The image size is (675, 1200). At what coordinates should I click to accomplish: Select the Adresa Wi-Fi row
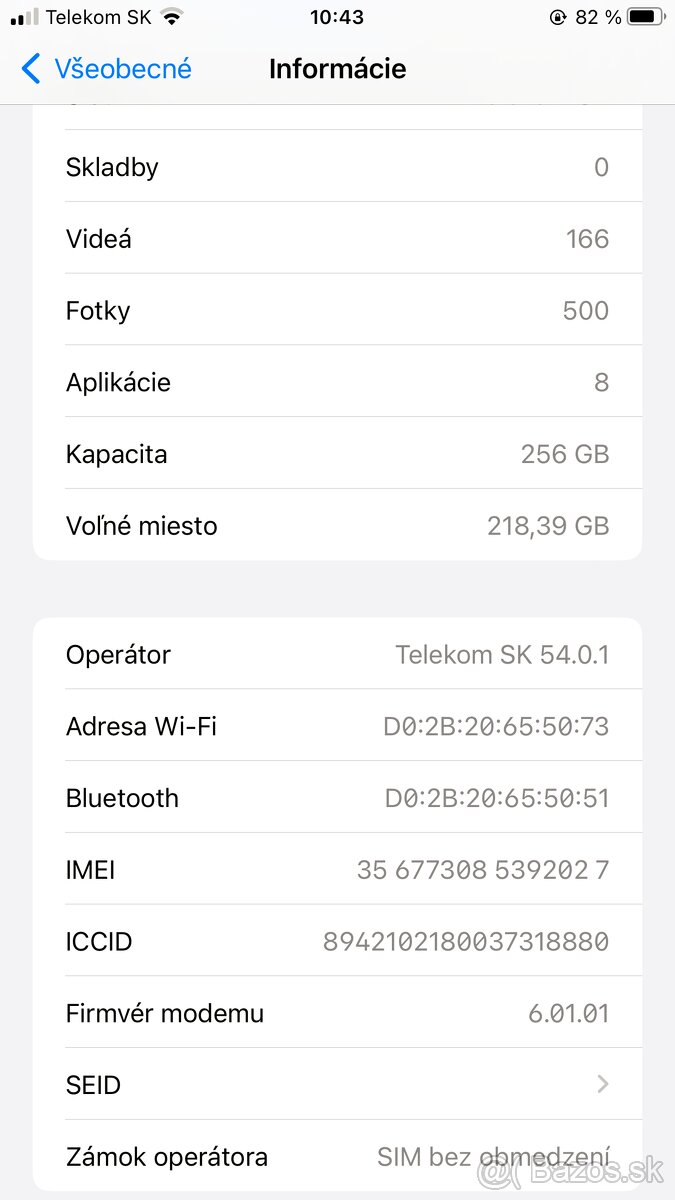tap(337, 726)
